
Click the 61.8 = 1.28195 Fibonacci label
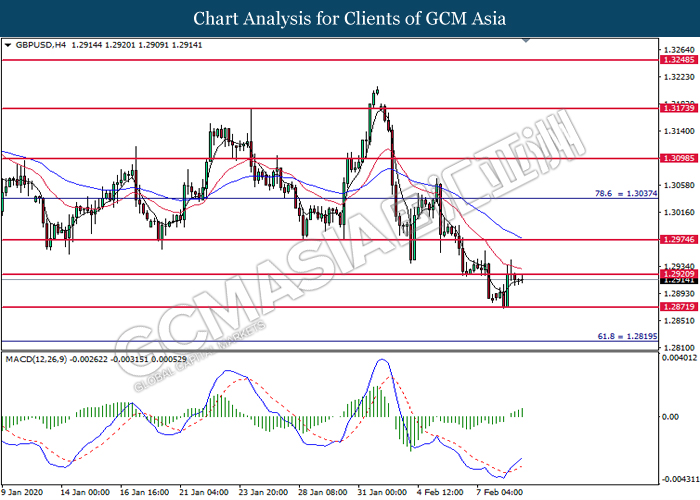pos(627,336)
